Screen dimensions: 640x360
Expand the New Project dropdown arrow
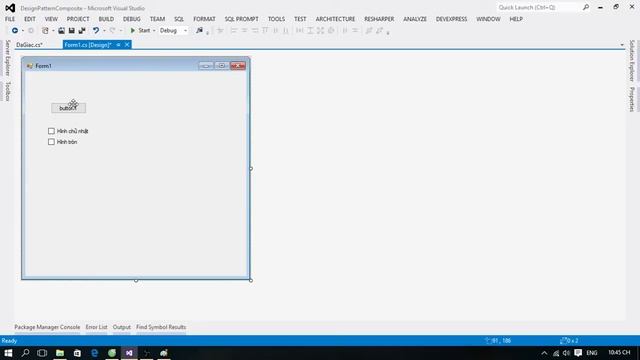pos(53,31)
